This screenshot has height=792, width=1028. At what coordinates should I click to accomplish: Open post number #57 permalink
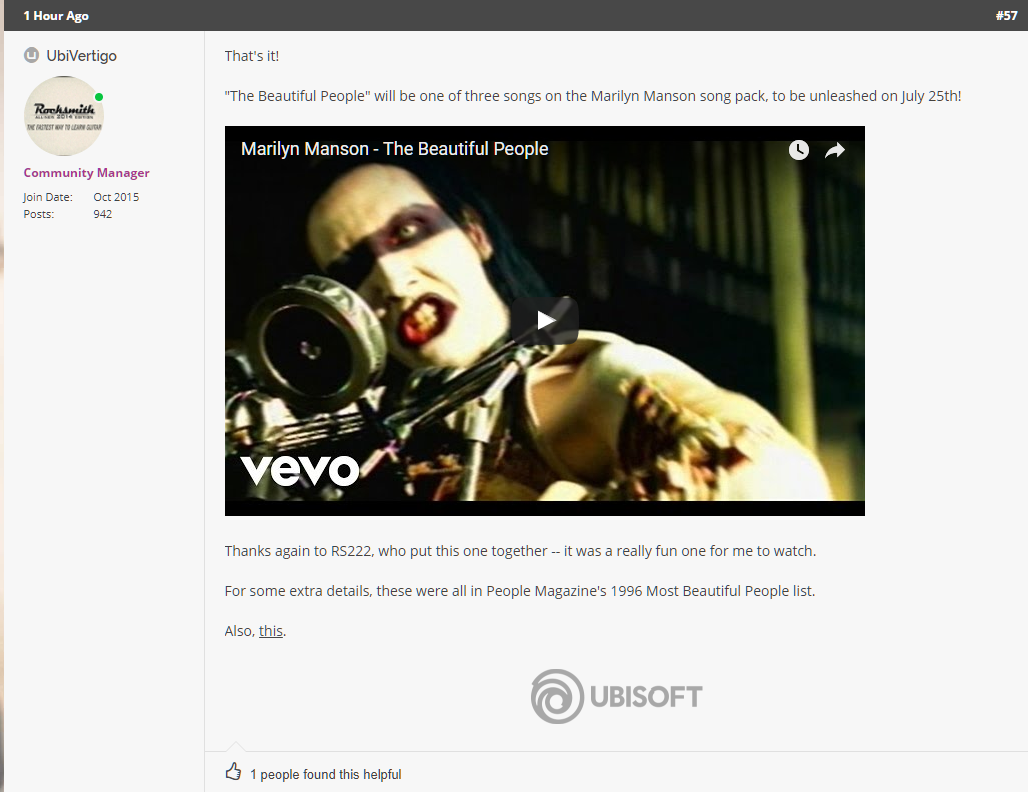(x=1006, y=15)
